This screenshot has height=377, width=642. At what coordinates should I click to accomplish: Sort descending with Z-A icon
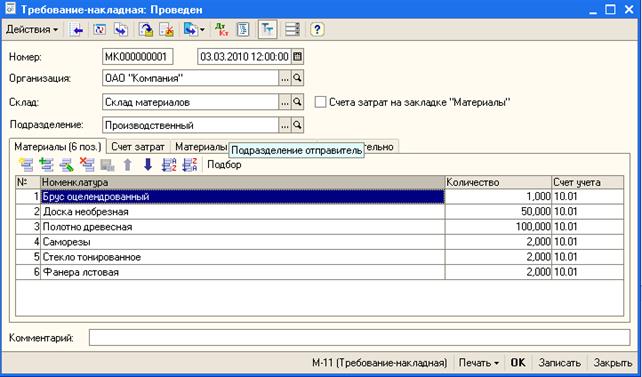(189, 165)
